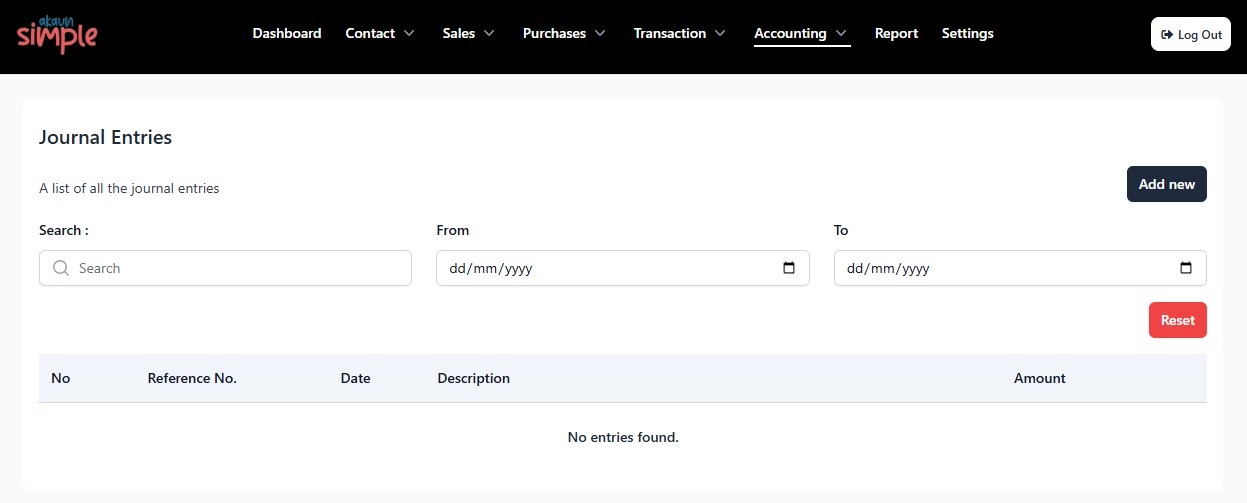Image resolution: width=1247 pixels, height=503 pixels.
Task: Go to the Dashboard page
Action: (x=287, y=33)
